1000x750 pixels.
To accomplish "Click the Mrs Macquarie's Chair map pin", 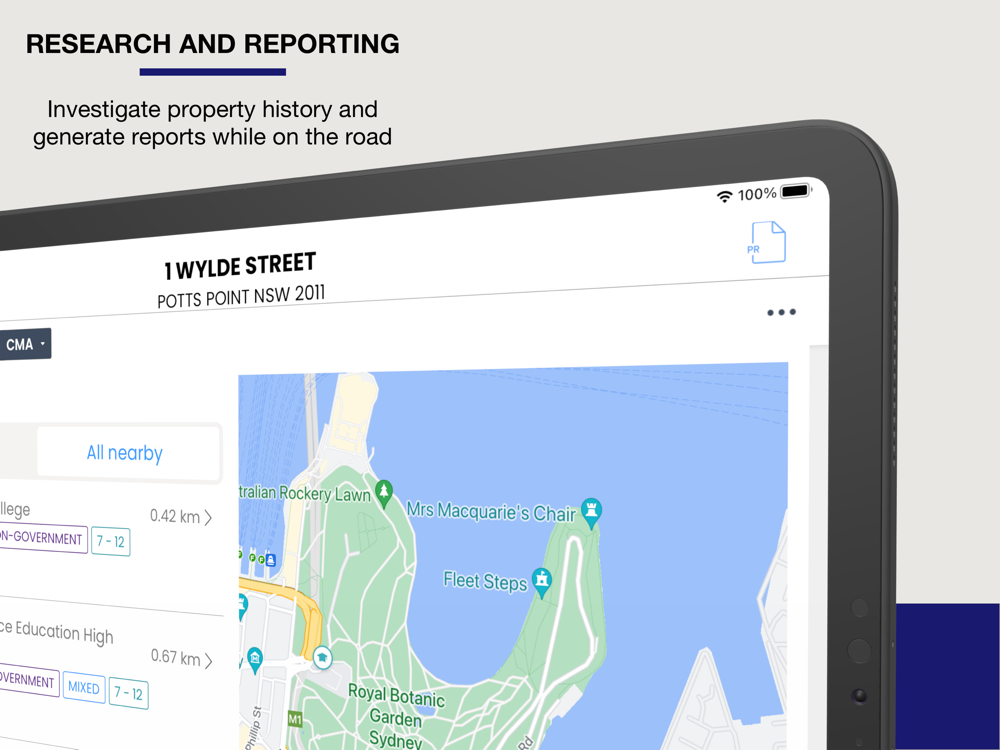I will 591,513.
